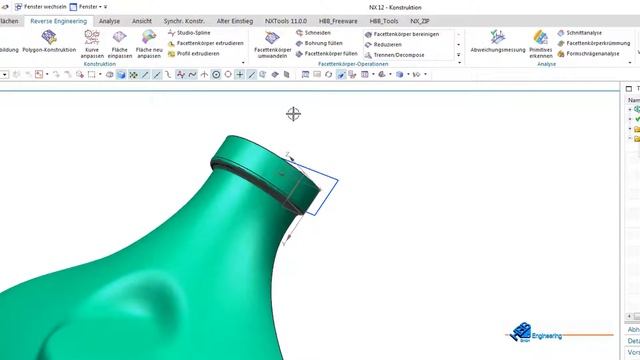
Task: Open the HBB_Tools tab
Action: (x=384, y=21)
